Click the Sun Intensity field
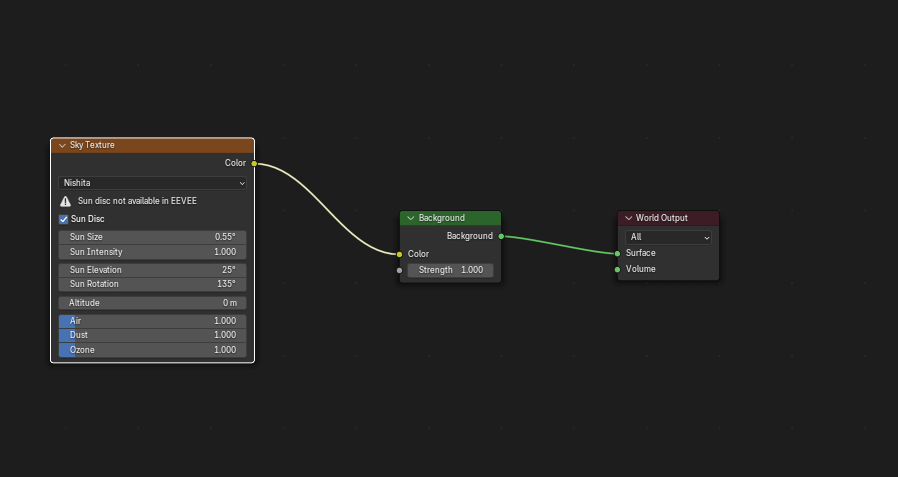The width and height of the screenshot is (898, 477). pos(152,252)
